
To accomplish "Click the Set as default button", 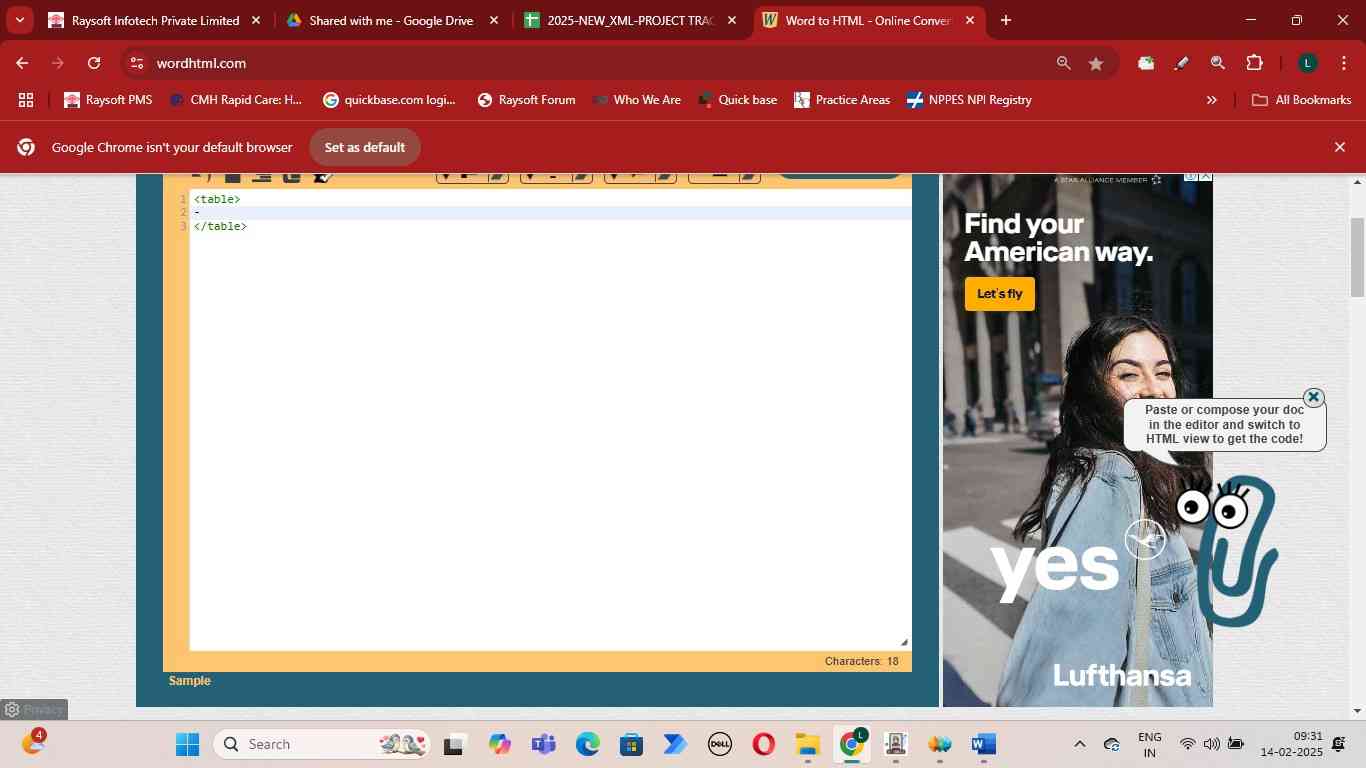I will (364, 147).
